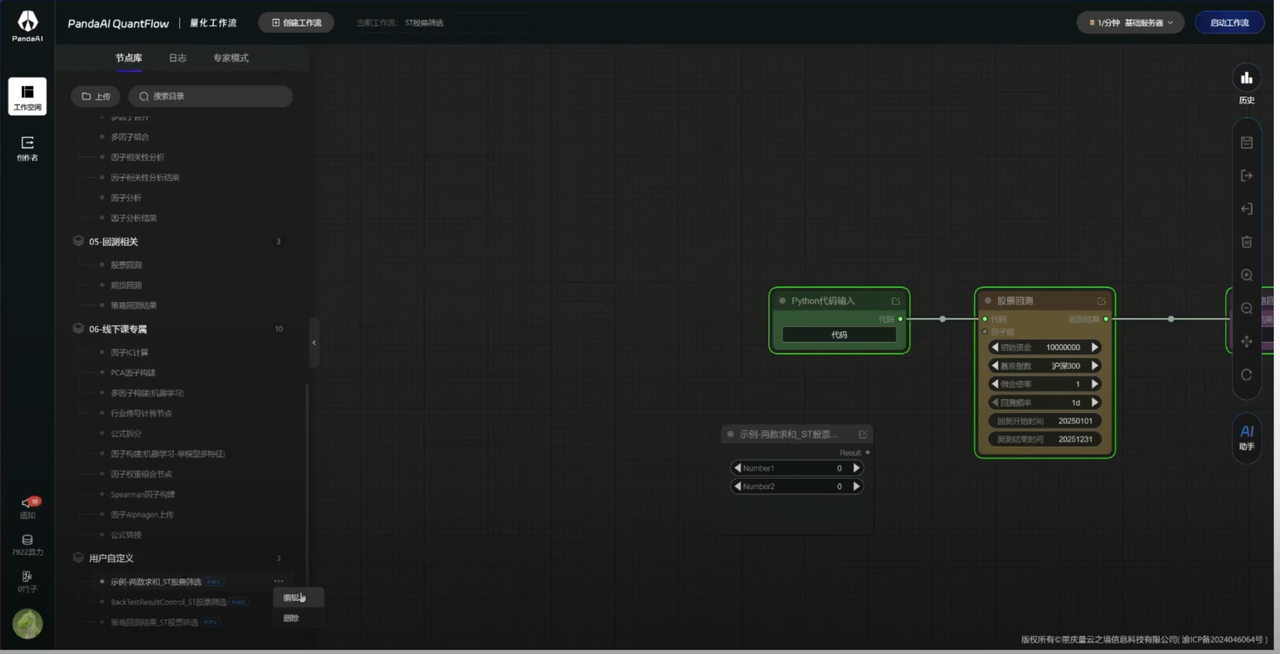Click the zoom out magnifier icon
1280x654 pixels.
[x=1246, y=308]
